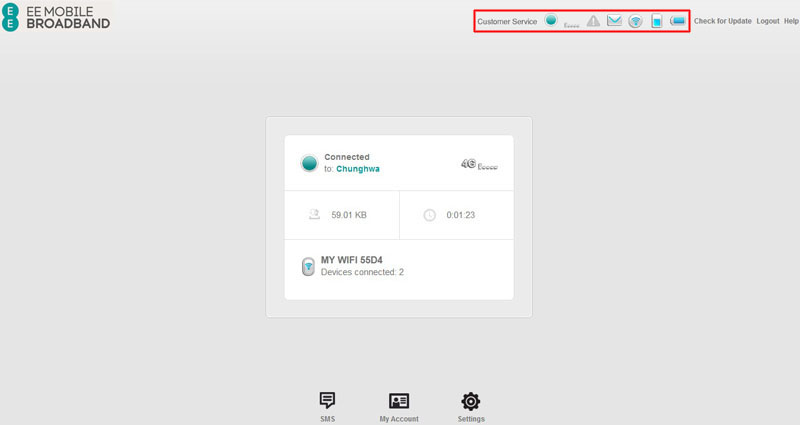Open the Settings gear menu
The image size is (800, 425).
pos(471,407)
